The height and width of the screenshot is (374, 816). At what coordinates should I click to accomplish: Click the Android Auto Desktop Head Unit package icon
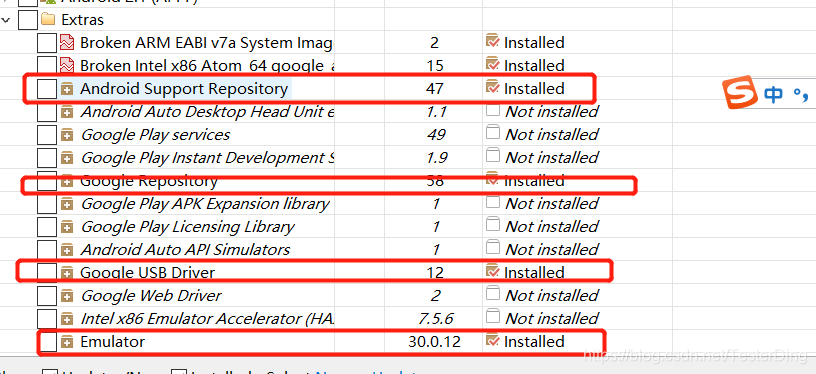pos(67,112)
